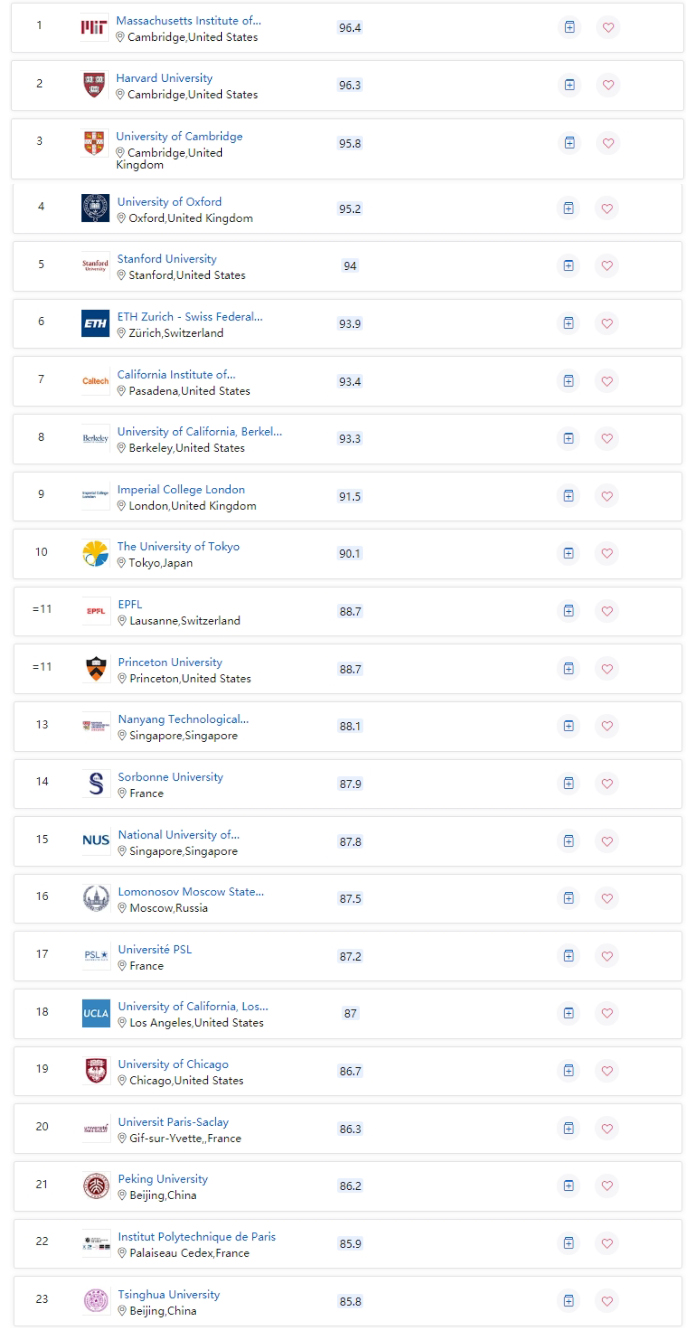Open Imperial College London link
The height and width of the screenshot is (1328, 691).
pyautogui.click(x=181, y=490)
